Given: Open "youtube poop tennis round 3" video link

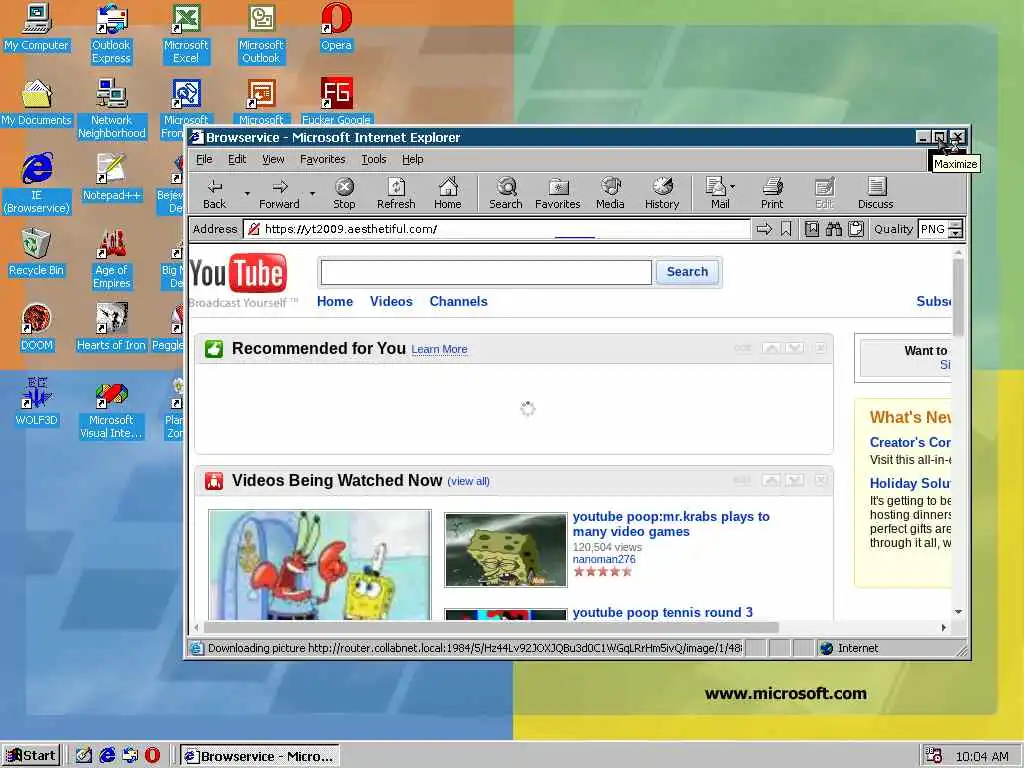Looking at the screenshot, I should [x=662, y=613].
